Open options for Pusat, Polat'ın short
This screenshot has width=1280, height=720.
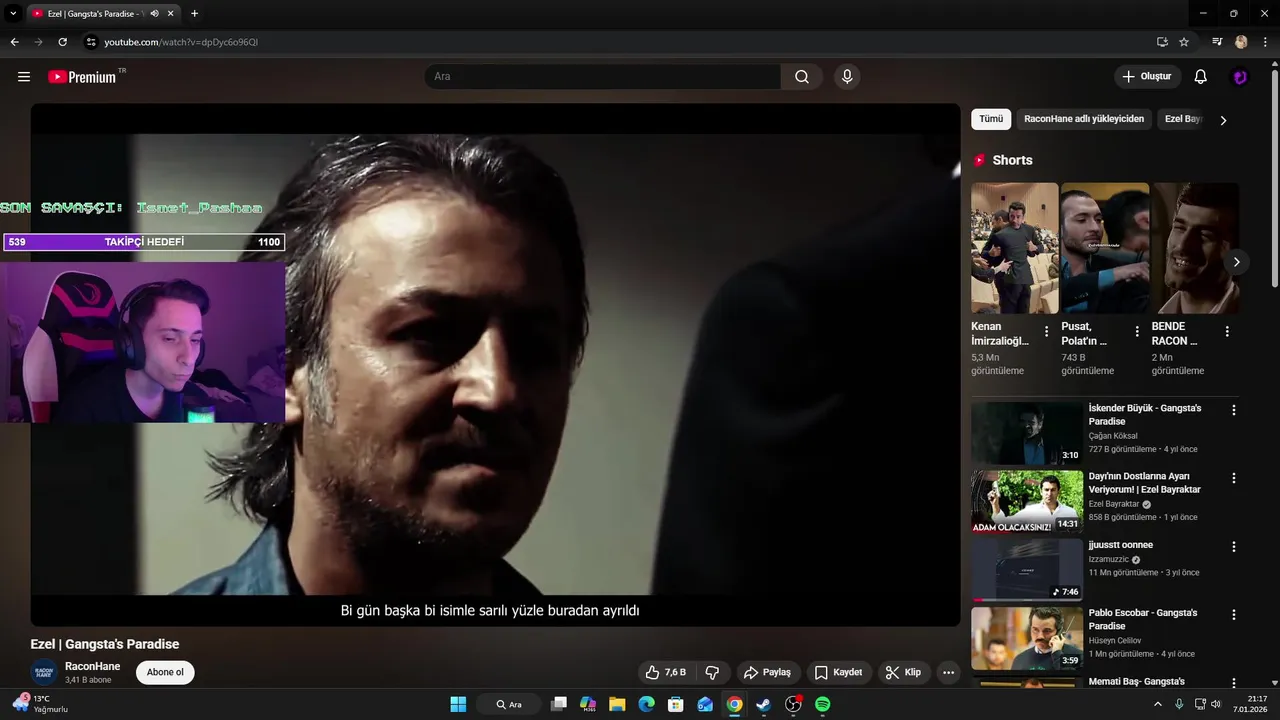(x=1137, y=331)
